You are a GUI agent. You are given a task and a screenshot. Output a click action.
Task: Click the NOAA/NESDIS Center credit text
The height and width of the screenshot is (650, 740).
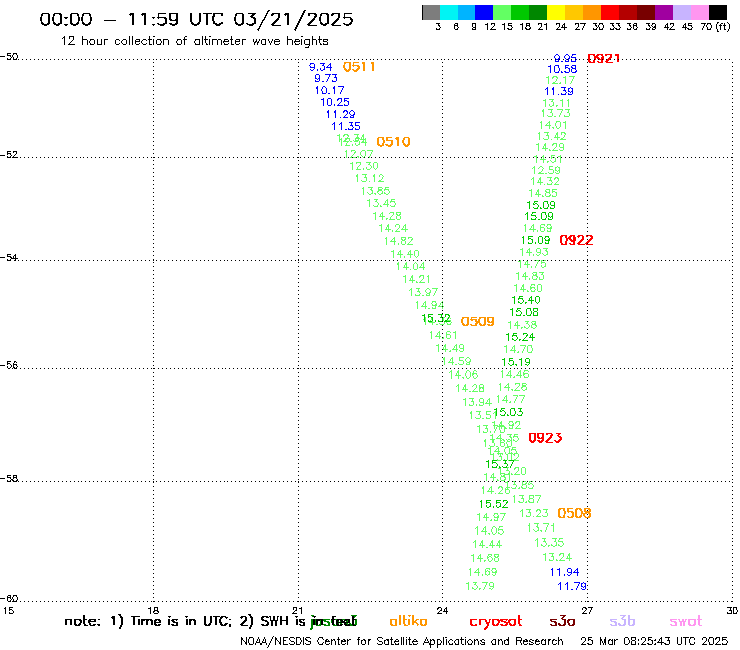pos(402,642)
